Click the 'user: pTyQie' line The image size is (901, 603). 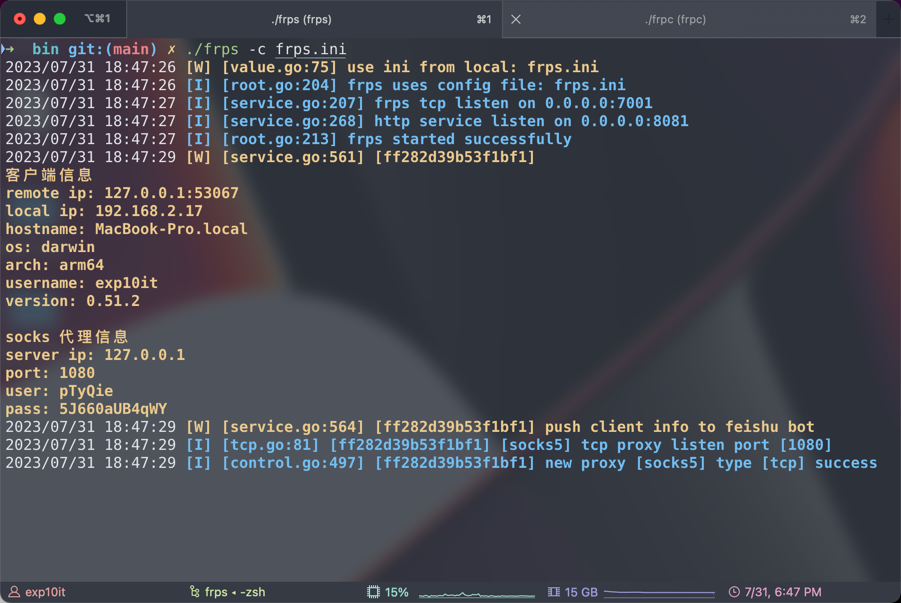(59, 391)
